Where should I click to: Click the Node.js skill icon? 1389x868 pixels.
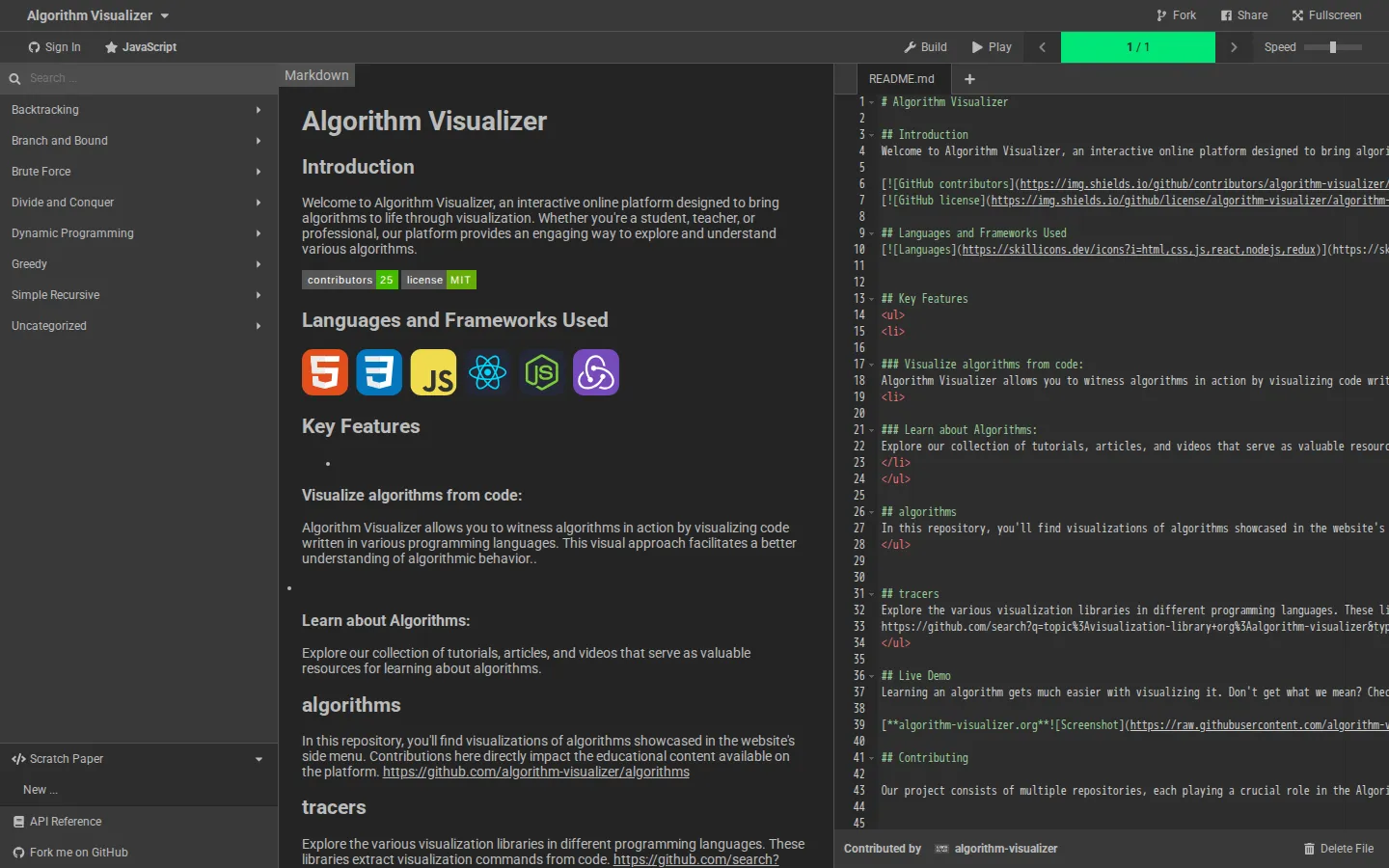pos(541,372)
